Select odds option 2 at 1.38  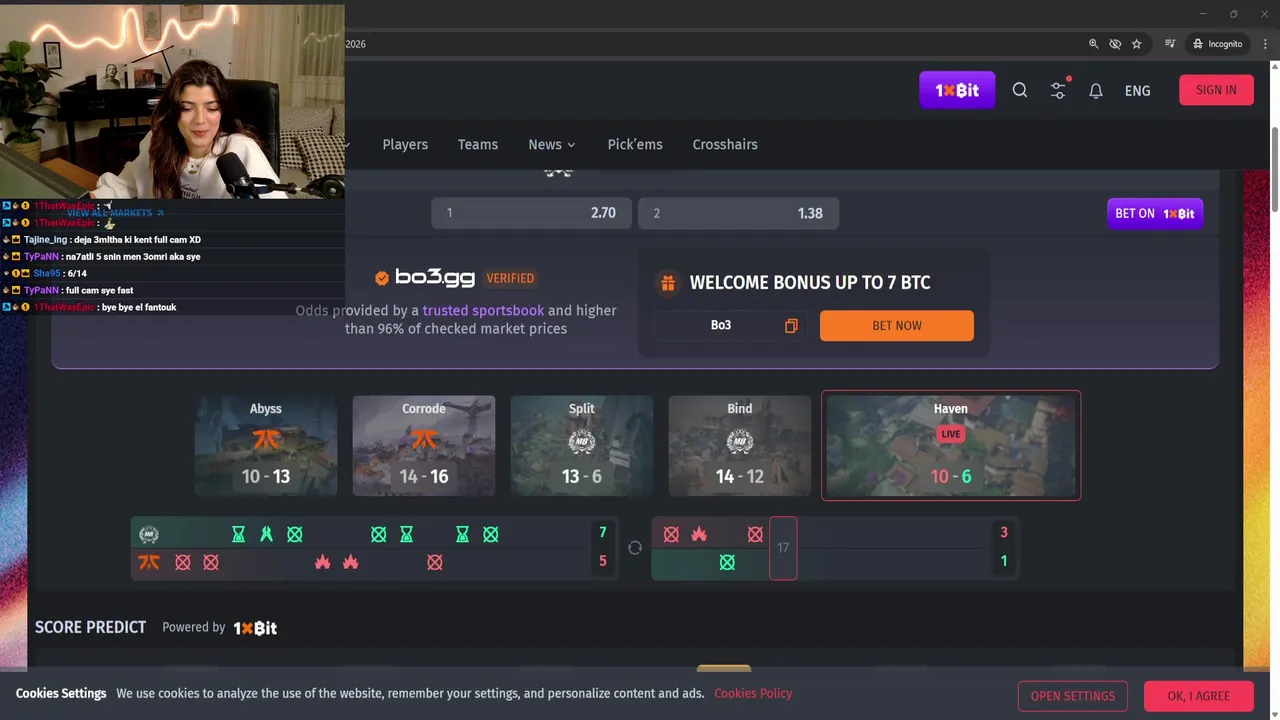[x=738, y=213]
